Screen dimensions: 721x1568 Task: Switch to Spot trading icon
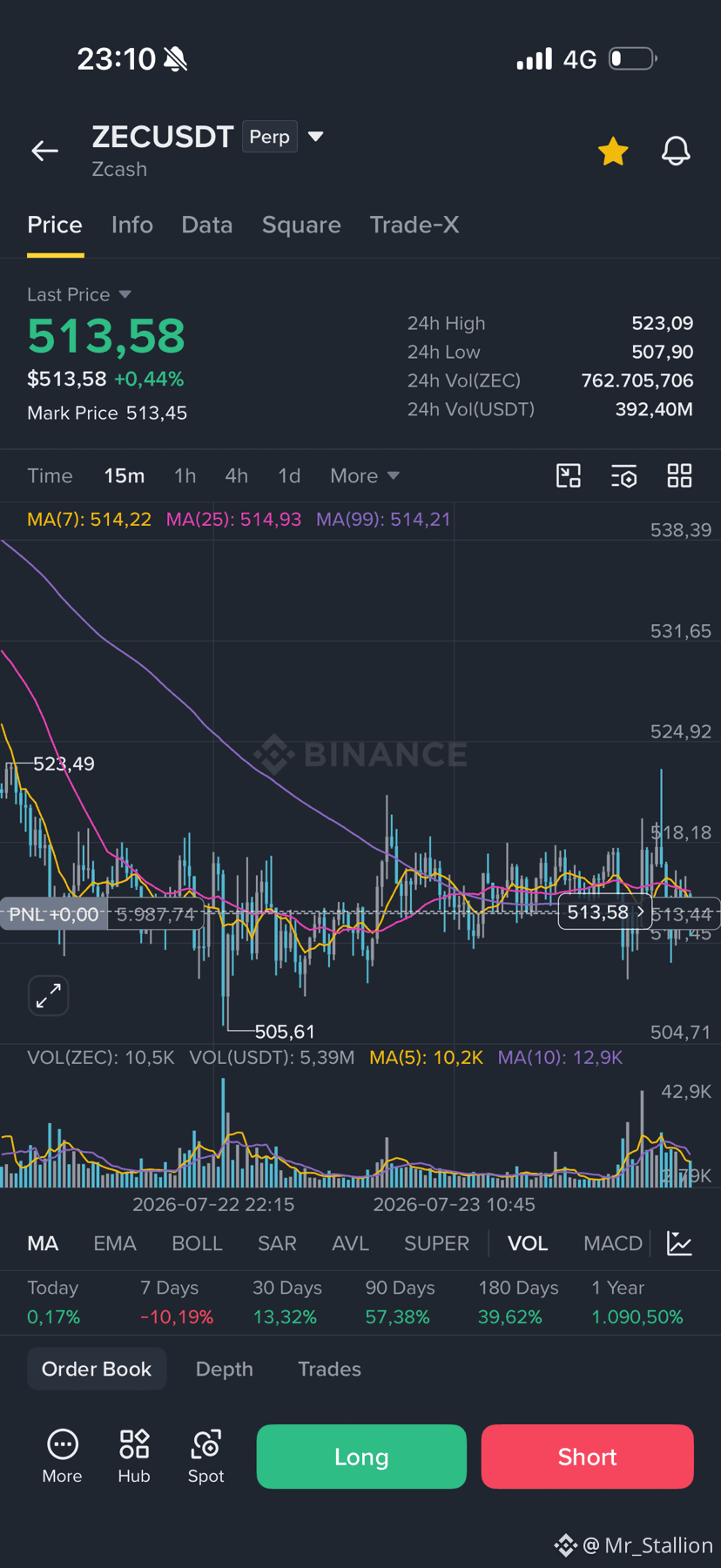(x=206, y=1457)
